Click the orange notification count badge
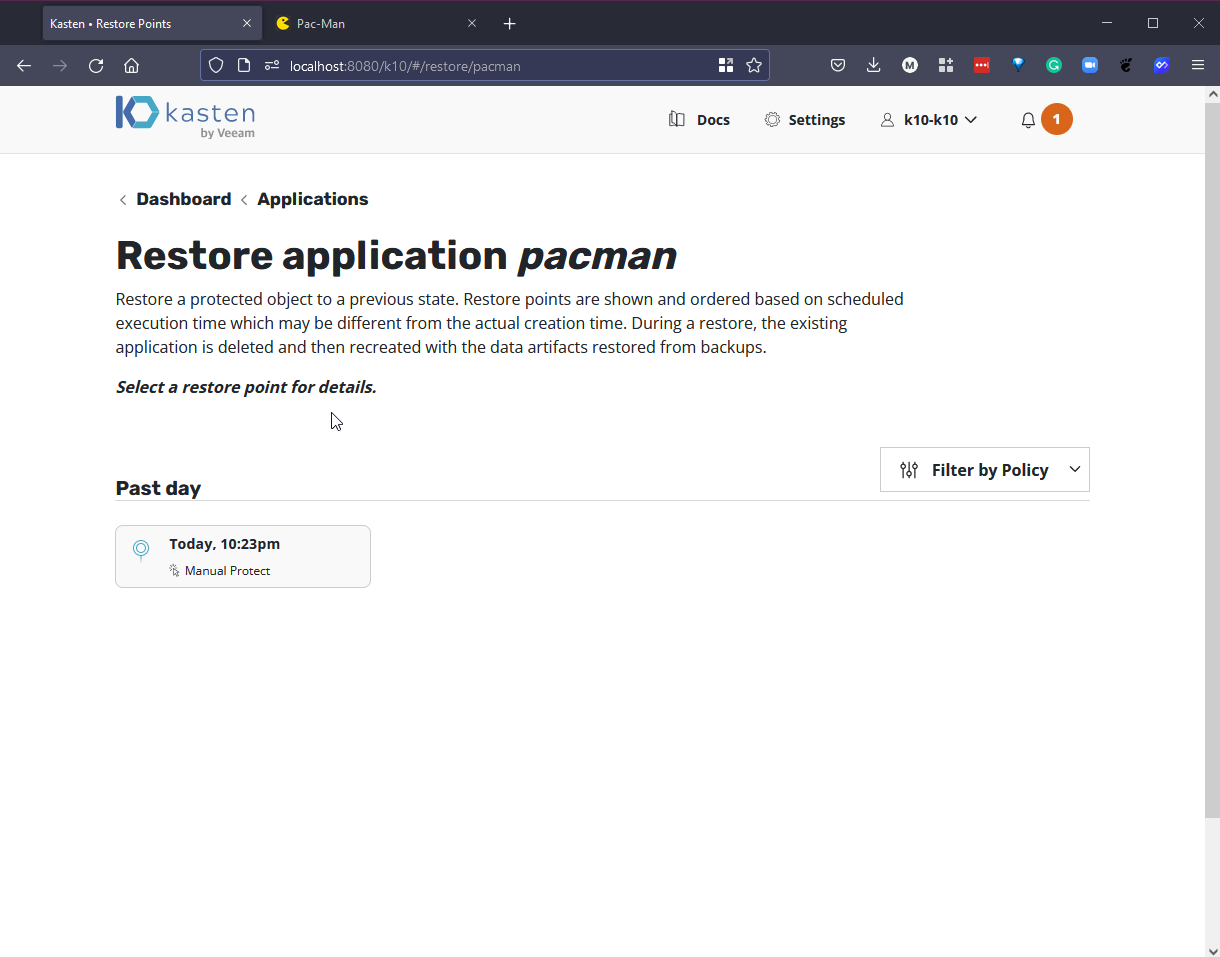This screenshot has height=957, width=1220. click(x=1056, y=120)
